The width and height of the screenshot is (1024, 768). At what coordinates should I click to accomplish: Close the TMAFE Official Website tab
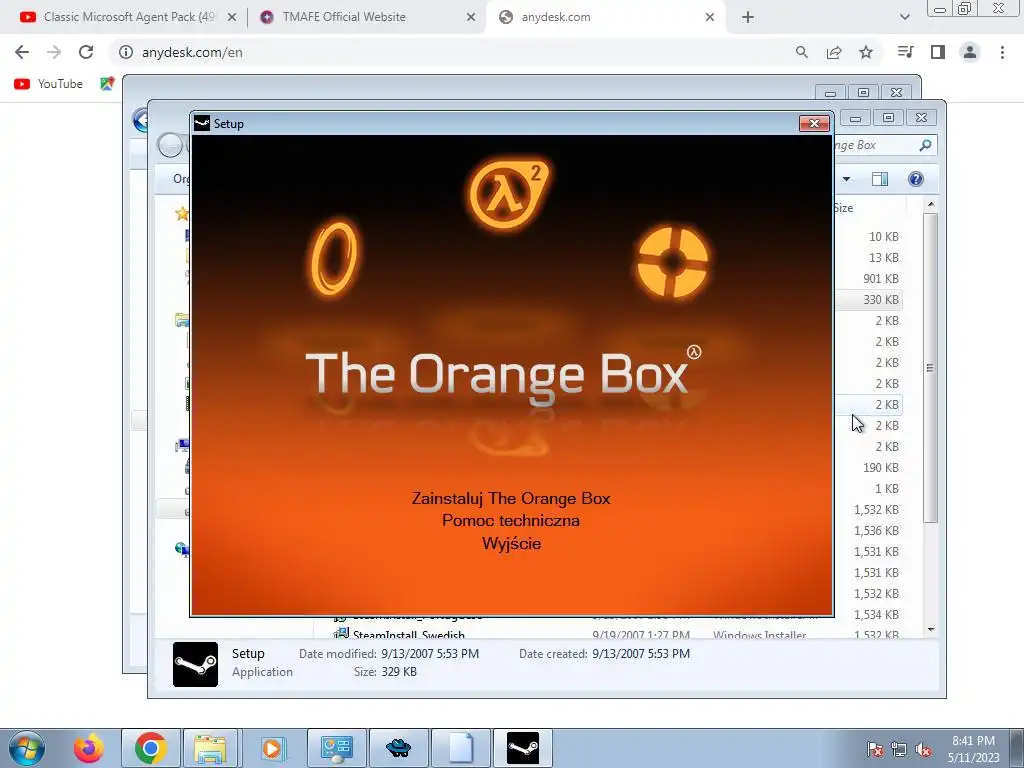(x=471, y=17)
